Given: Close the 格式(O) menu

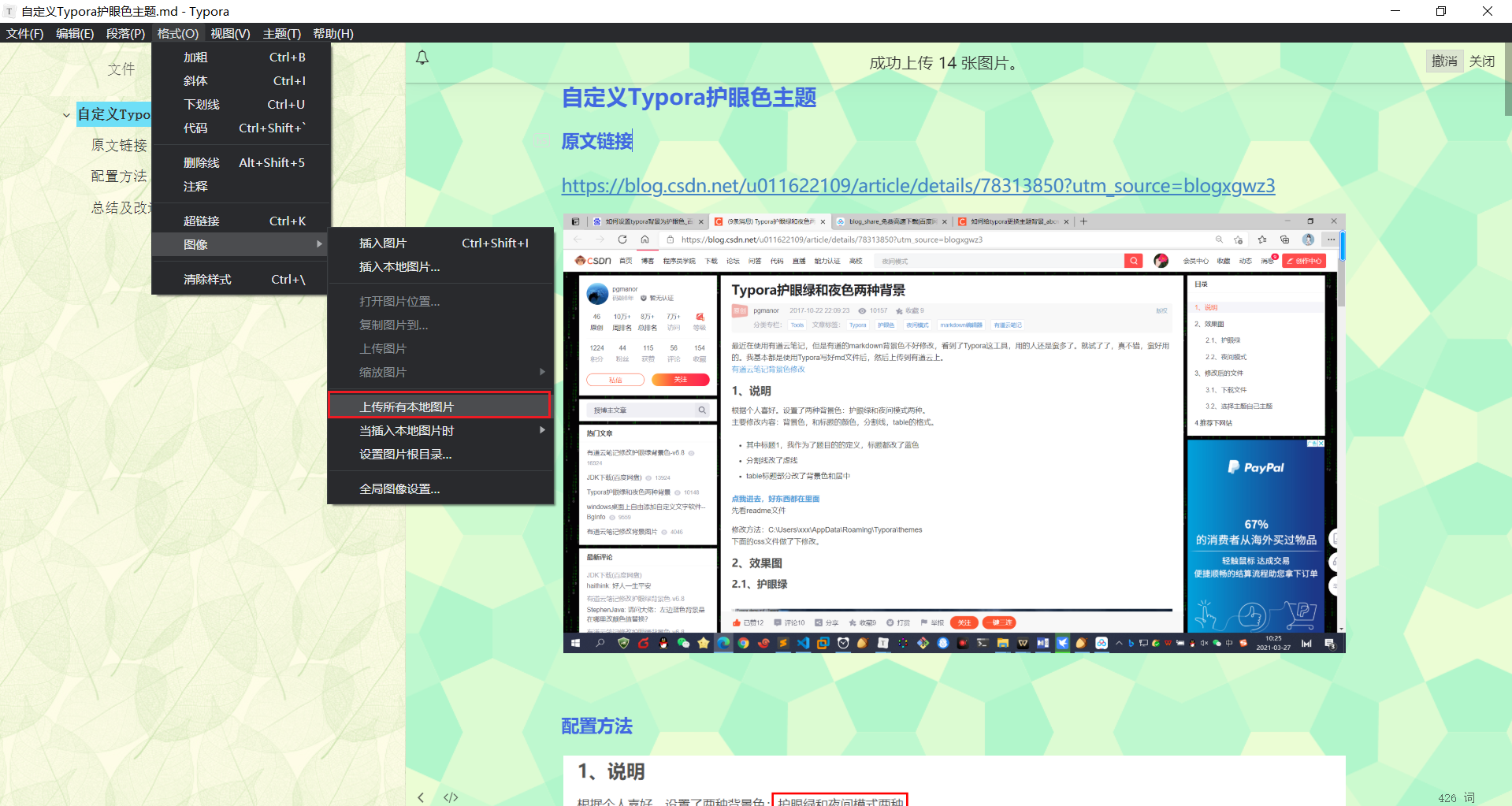Looking at the screenshot, I should click(177, 34).
